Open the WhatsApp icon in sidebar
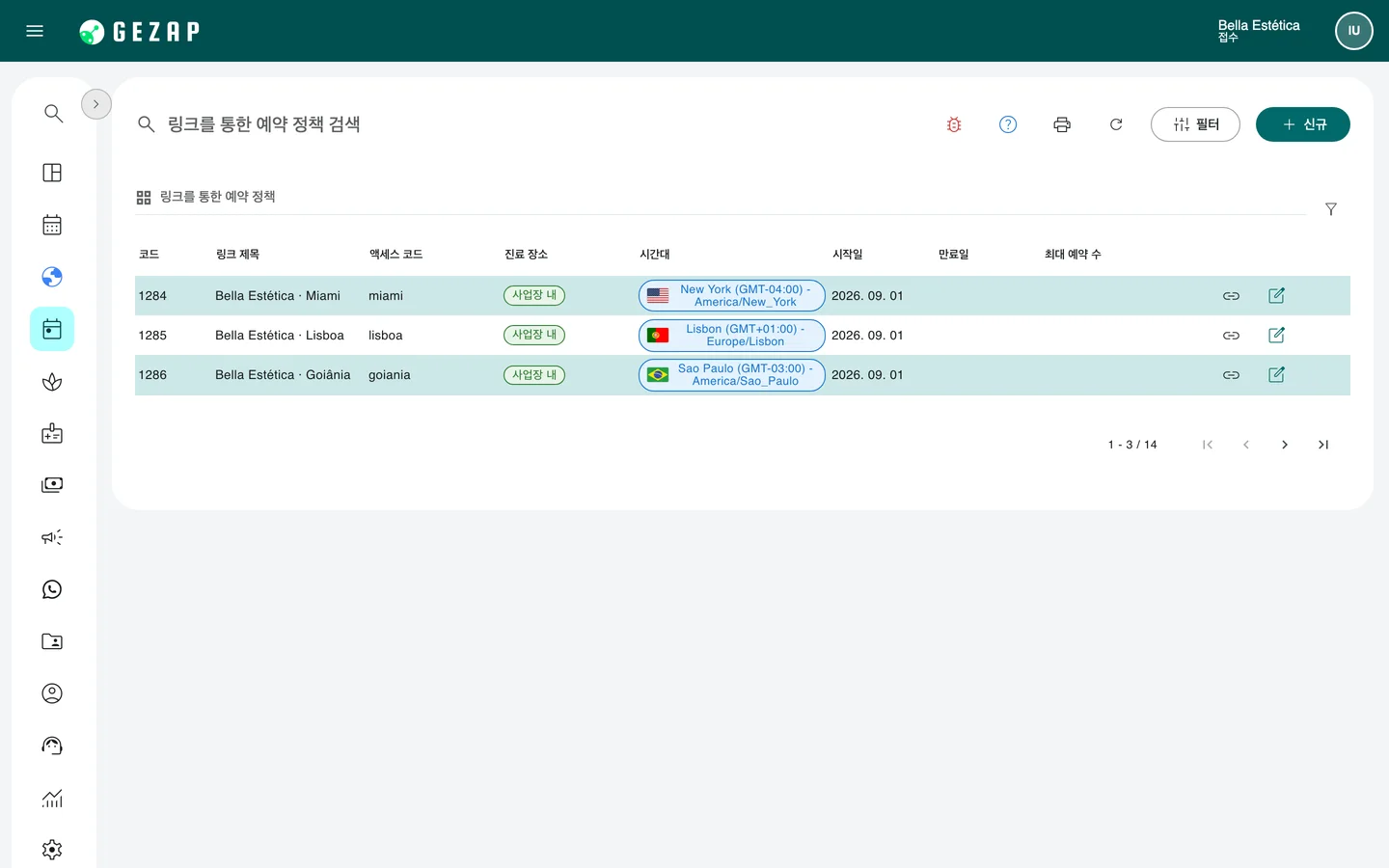 pyautogui.click(x=52, y=589)
